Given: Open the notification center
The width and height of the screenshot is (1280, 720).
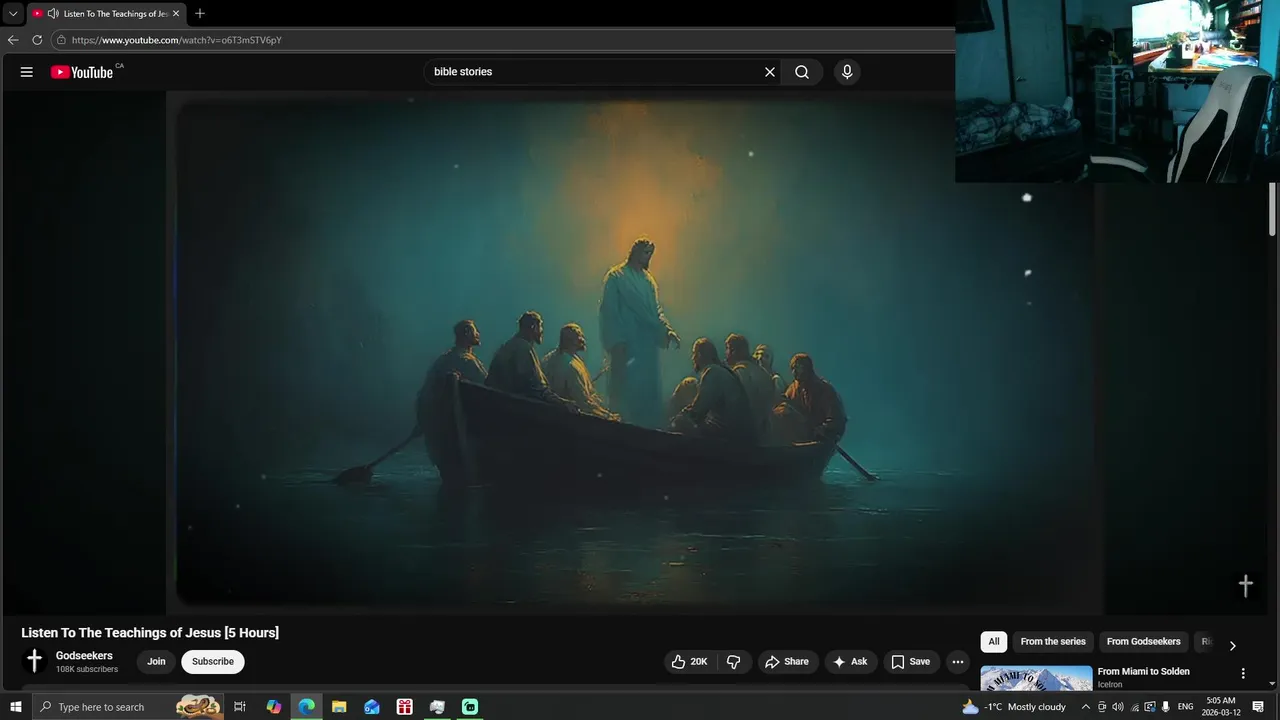Looking at the screenshot, I should tap(1258, 707).
